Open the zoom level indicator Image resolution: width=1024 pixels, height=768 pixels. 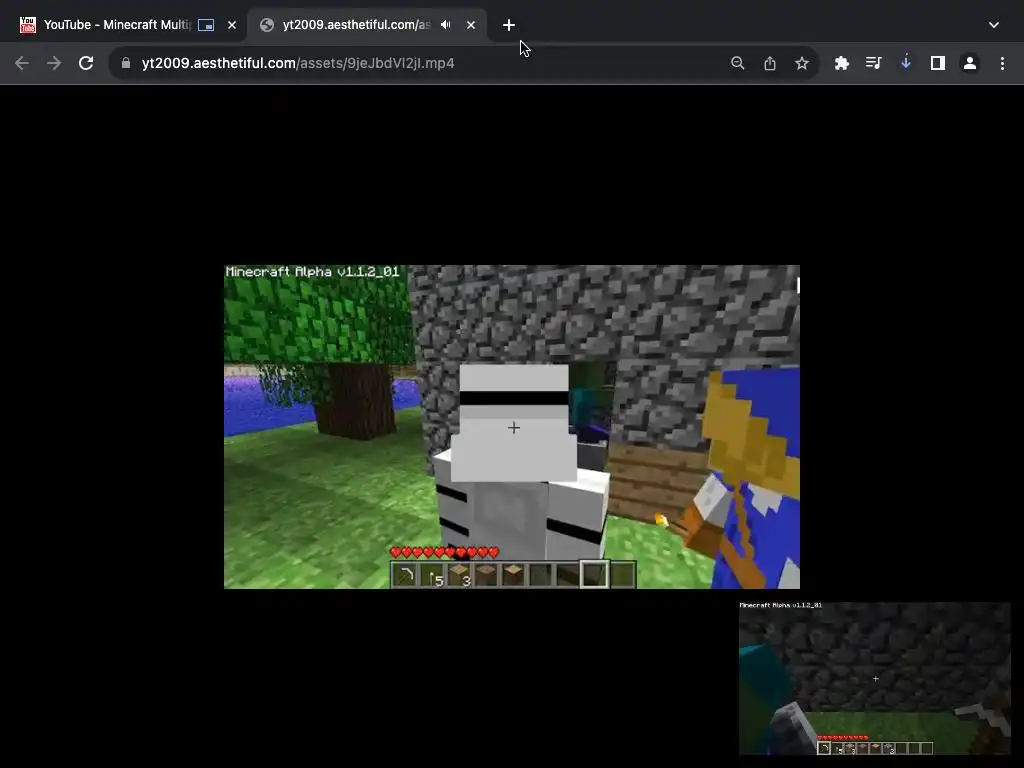click(x=737, y=63)
